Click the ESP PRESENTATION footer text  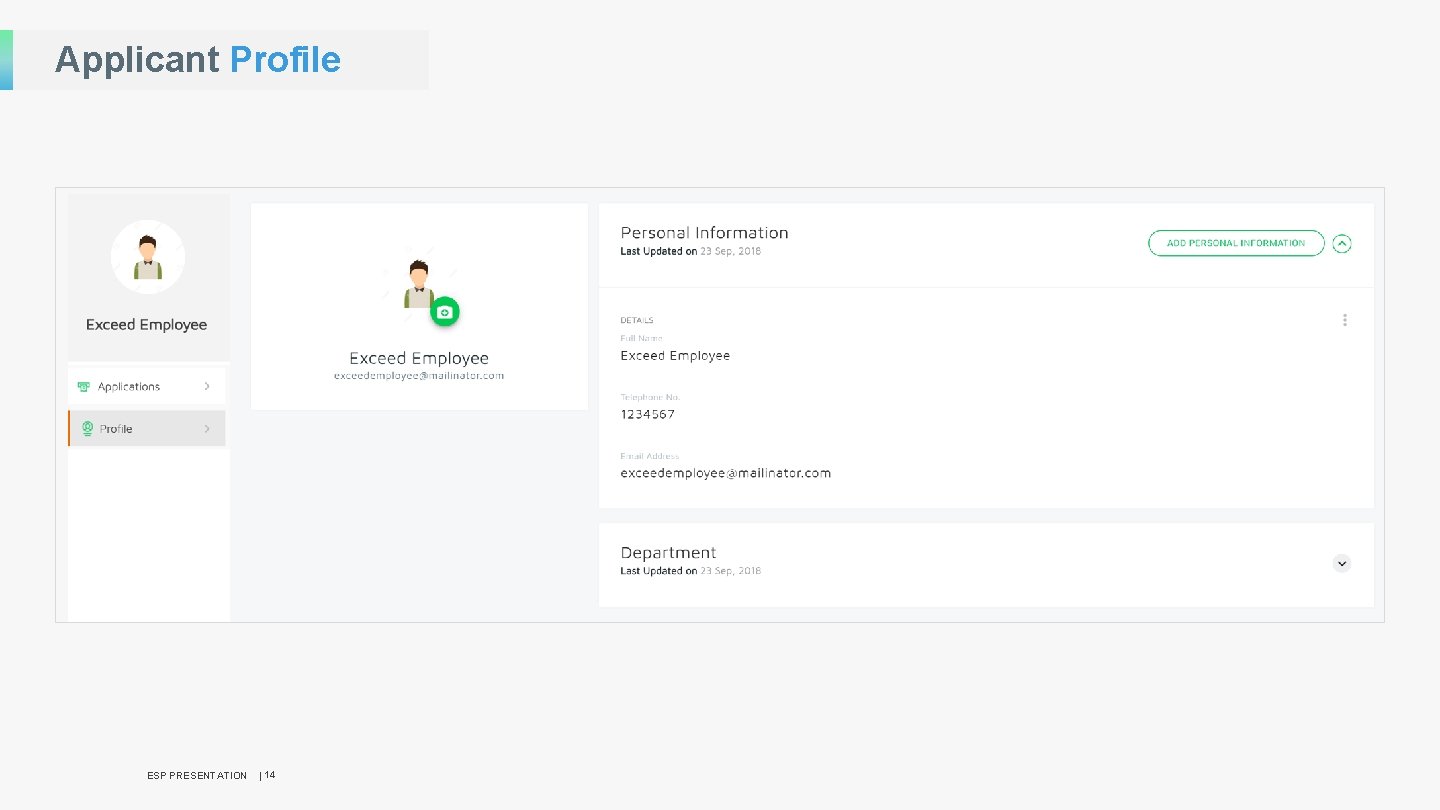coord(197,775)
